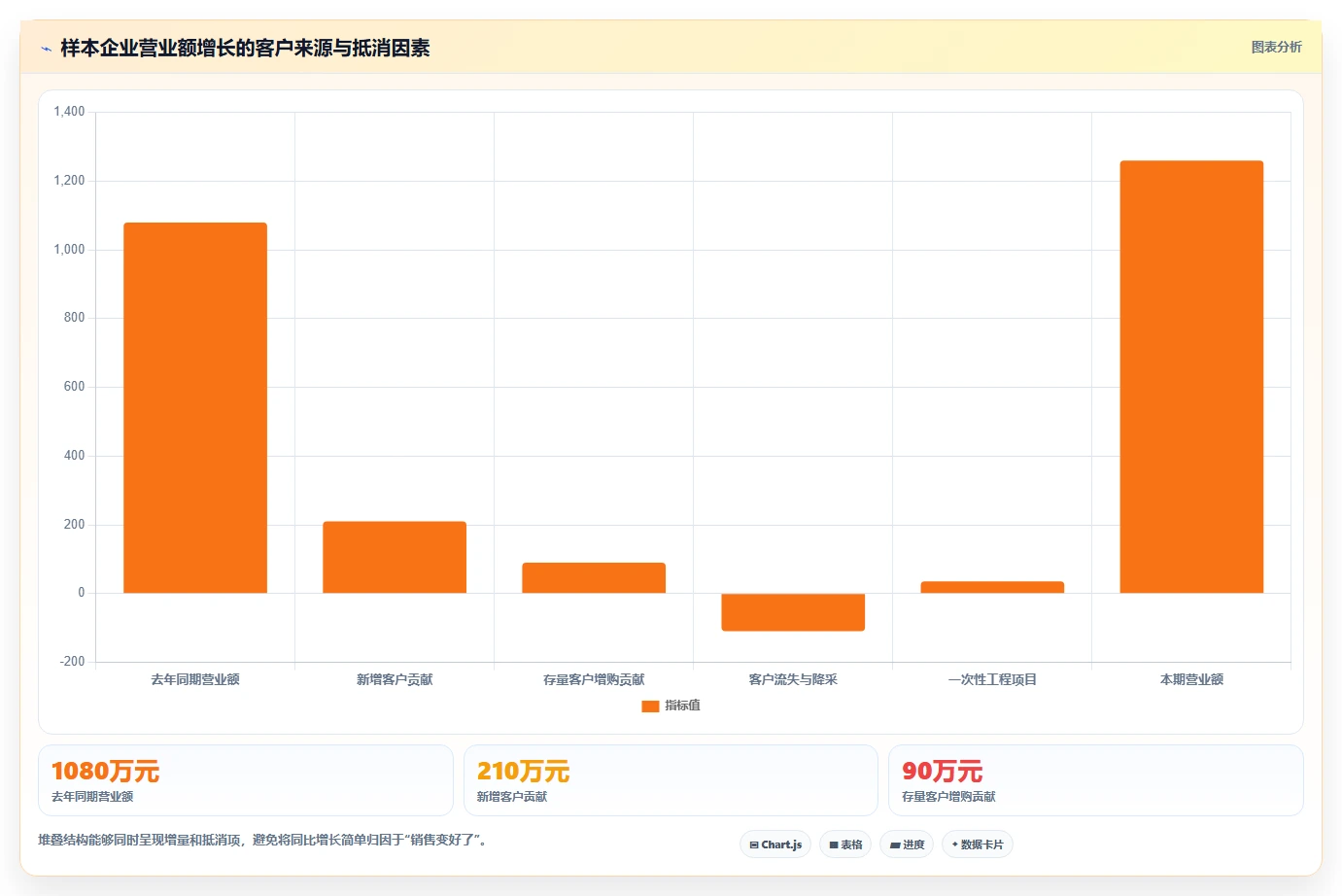1342x896 pixels.
Task: Click the 1080万元 data card value
Action: click(105, 772)
